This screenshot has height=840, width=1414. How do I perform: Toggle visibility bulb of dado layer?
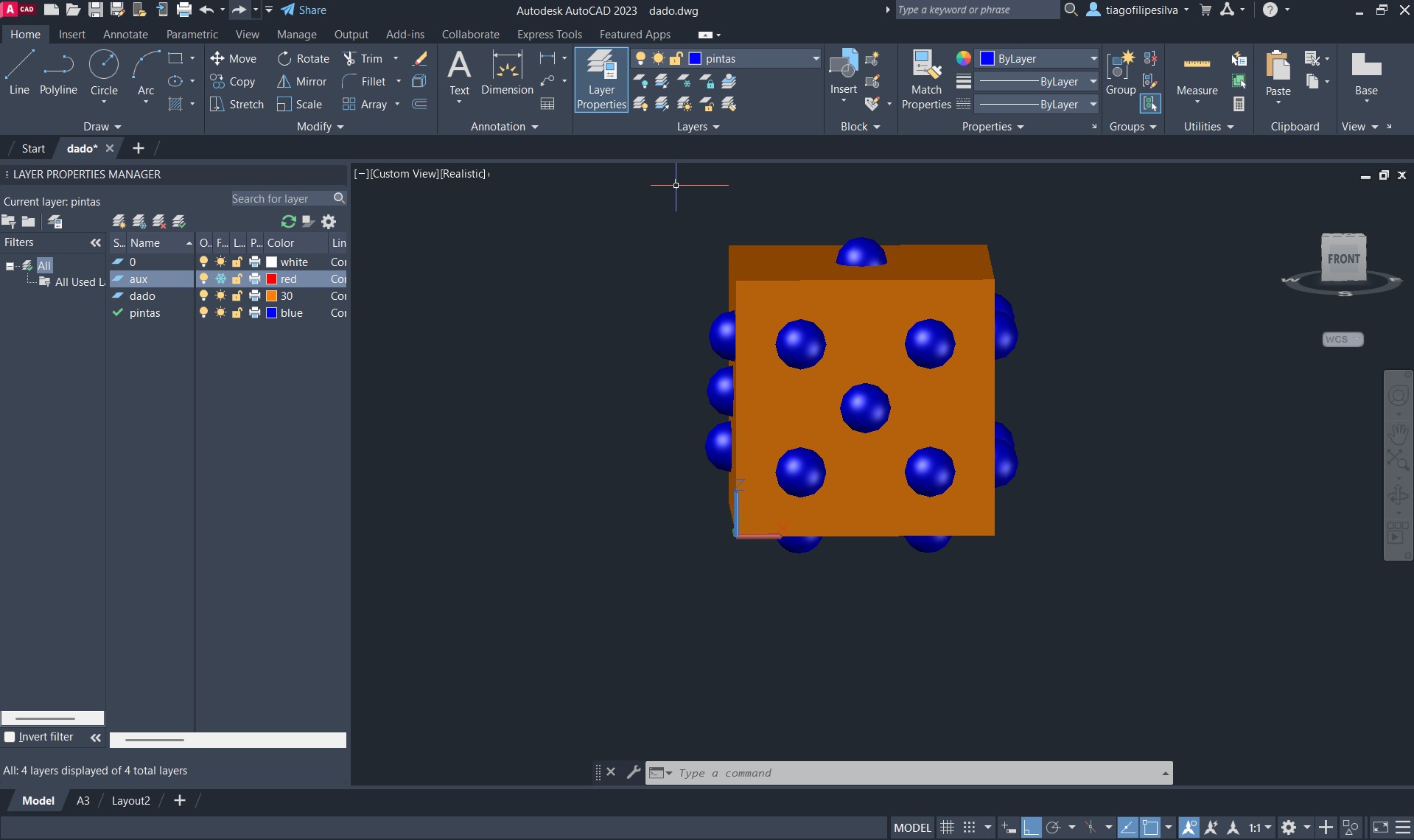204,296
